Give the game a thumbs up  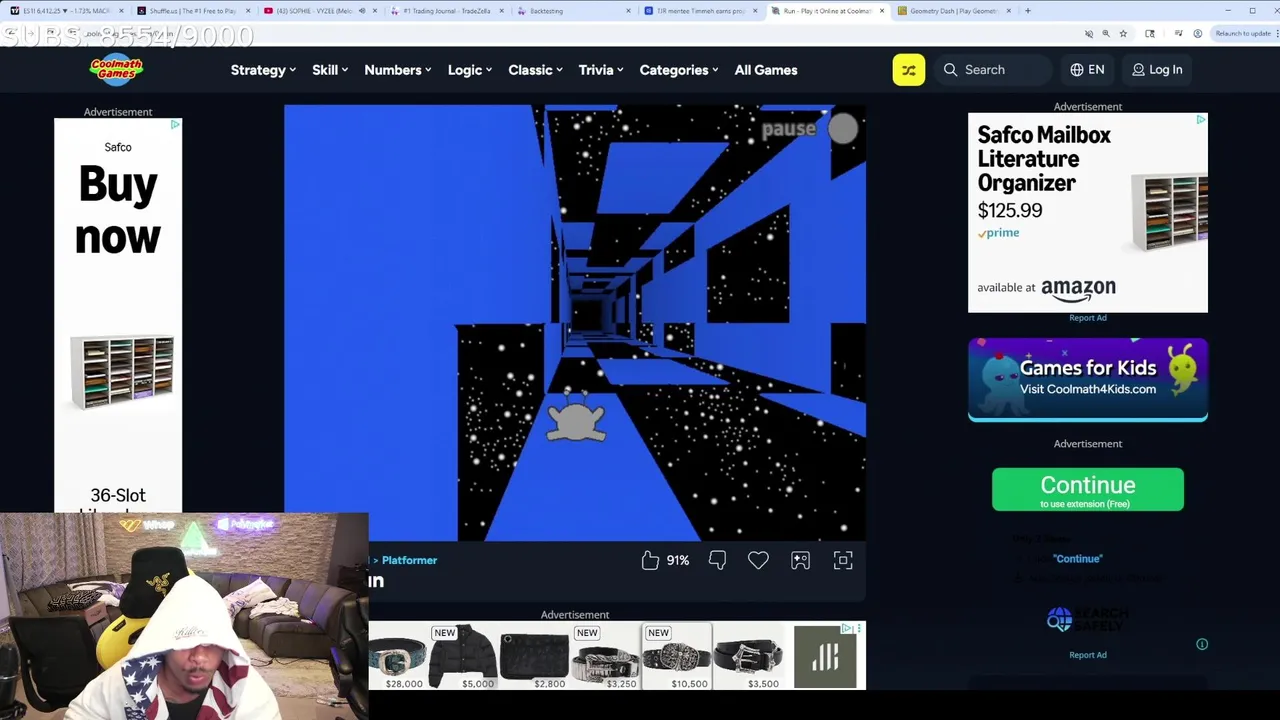650,561
